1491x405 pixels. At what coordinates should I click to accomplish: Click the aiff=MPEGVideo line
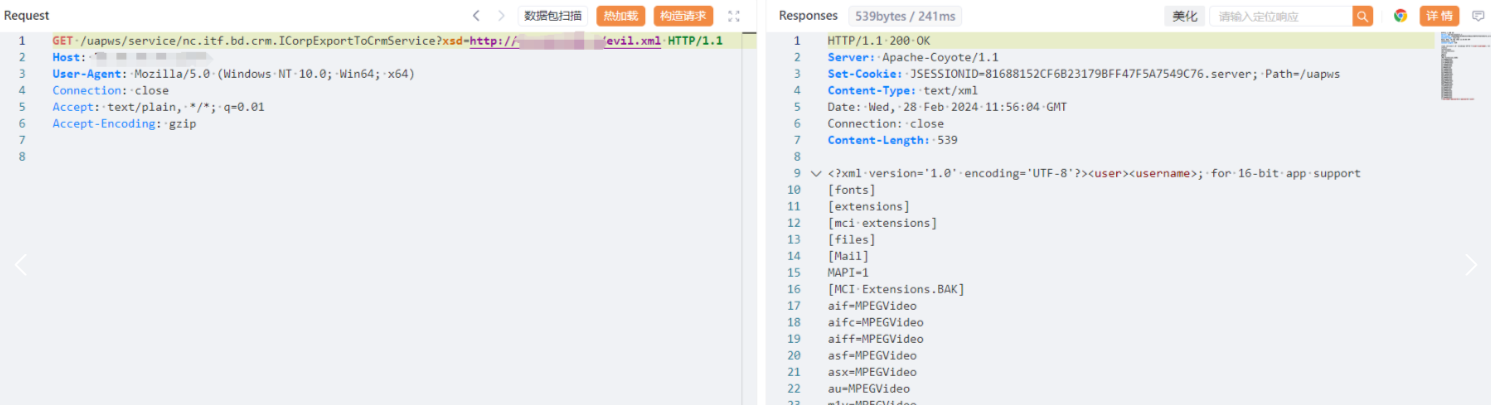(876, 338)
